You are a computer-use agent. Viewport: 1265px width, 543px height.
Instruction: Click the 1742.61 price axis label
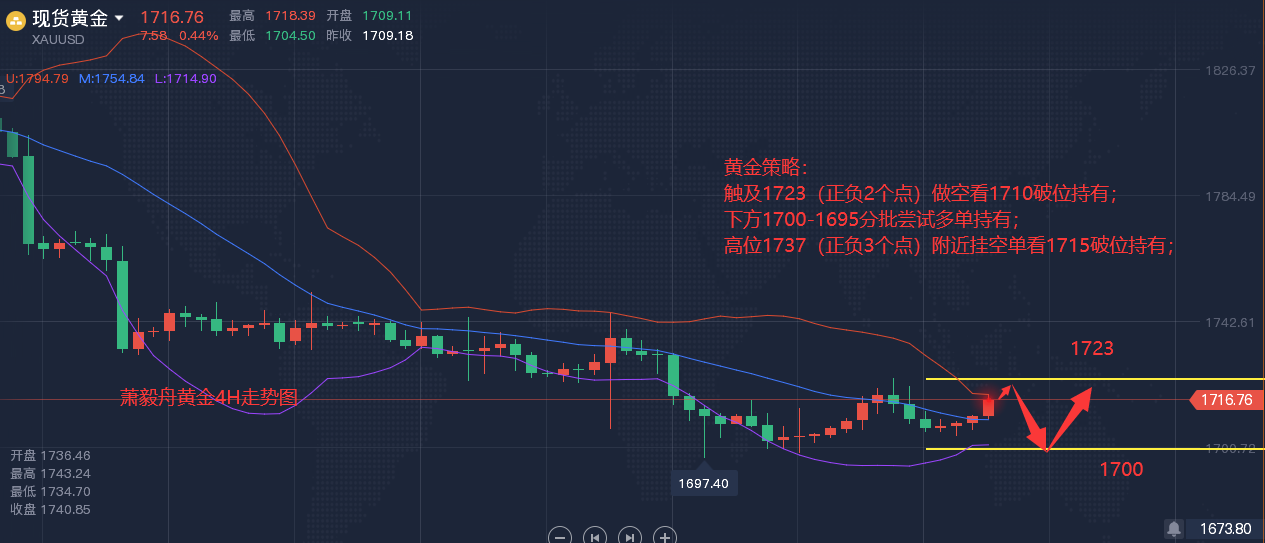coord(1230,322)
